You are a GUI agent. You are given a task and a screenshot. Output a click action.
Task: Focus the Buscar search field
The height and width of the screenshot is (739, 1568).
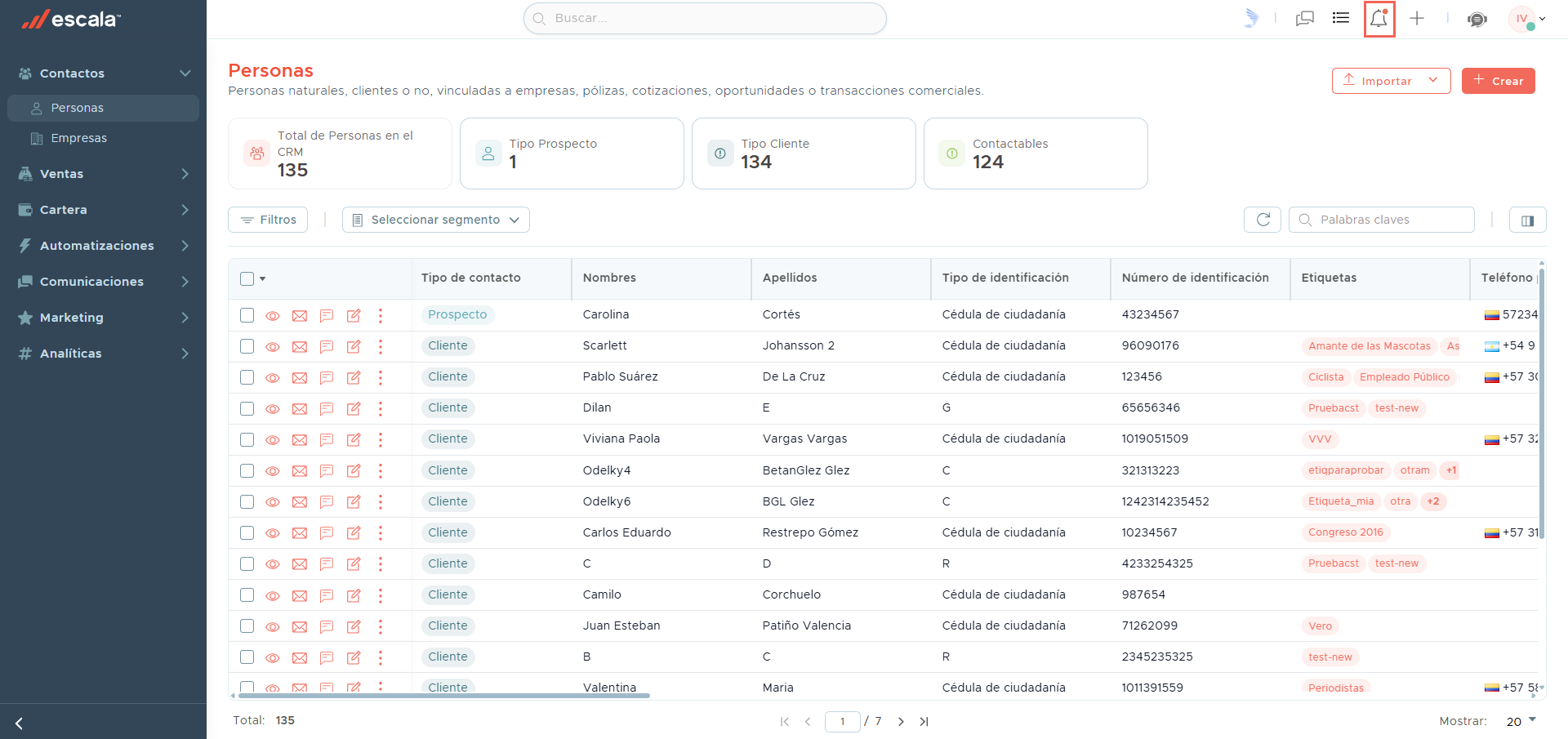(x=705, y=19)
